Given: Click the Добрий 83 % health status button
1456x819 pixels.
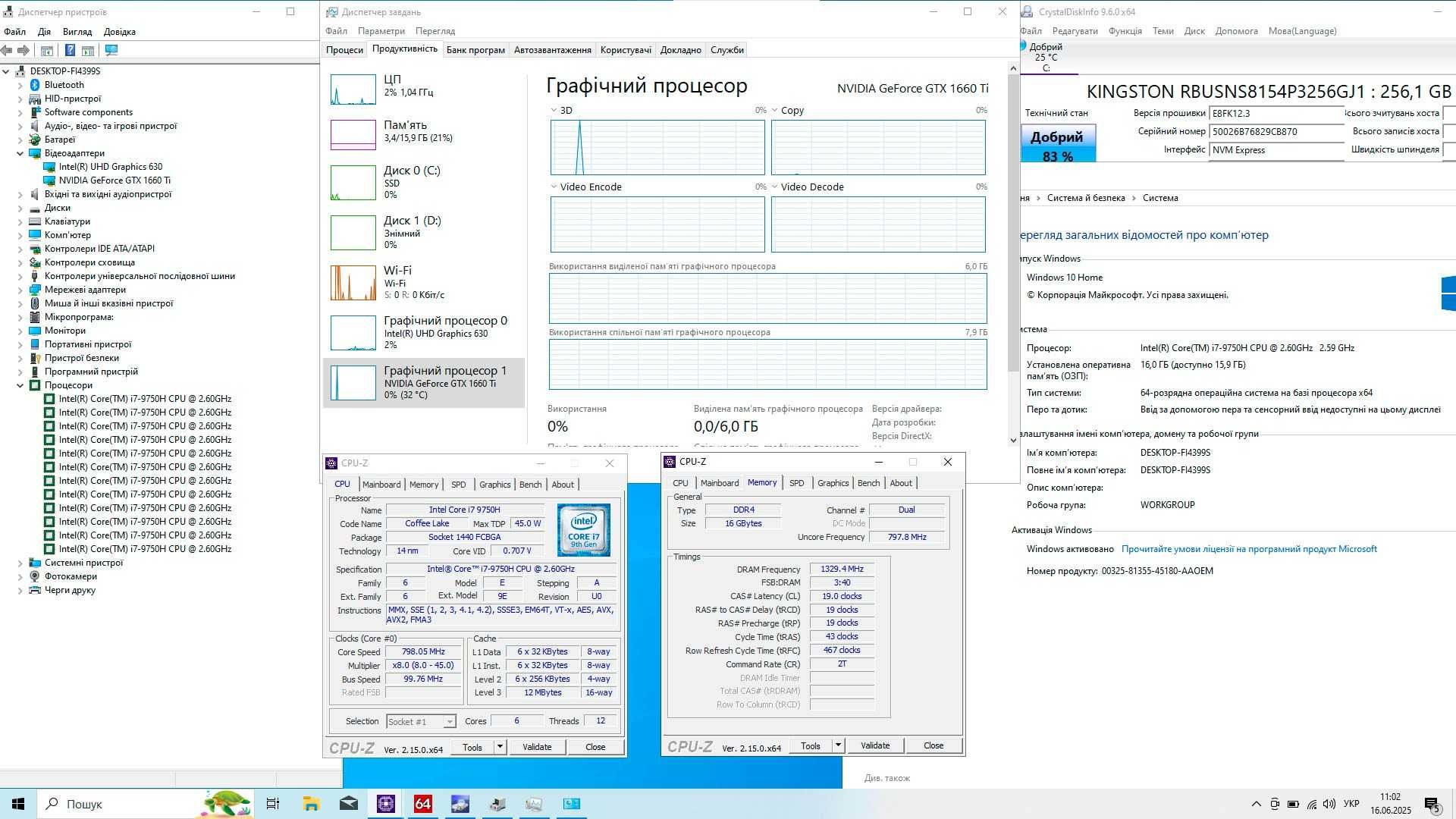Looking at the screenshot, I should [1057, 145].
